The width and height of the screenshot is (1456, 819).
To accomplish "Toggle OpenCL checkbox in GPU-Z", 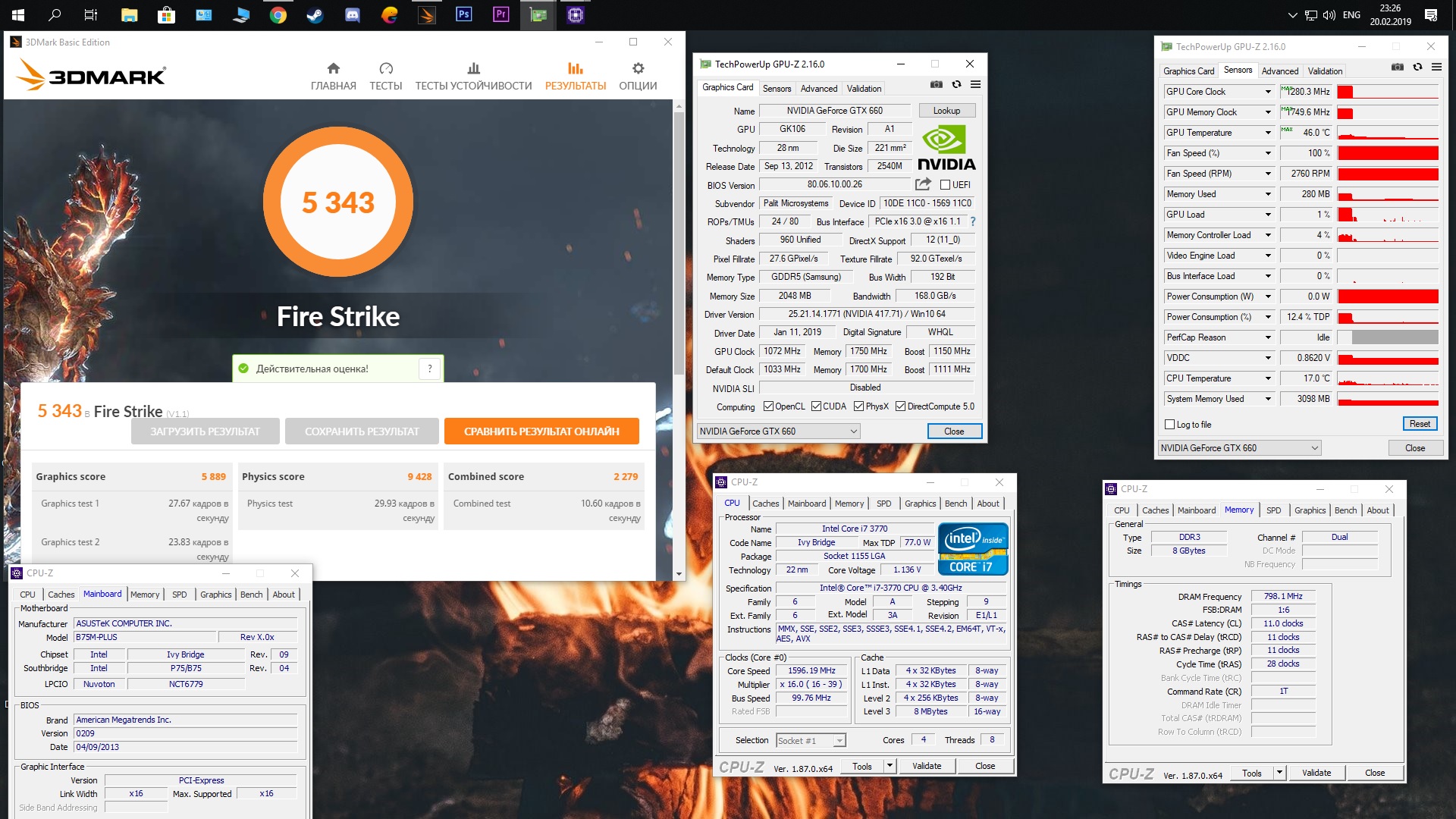I will click(768, 406).
